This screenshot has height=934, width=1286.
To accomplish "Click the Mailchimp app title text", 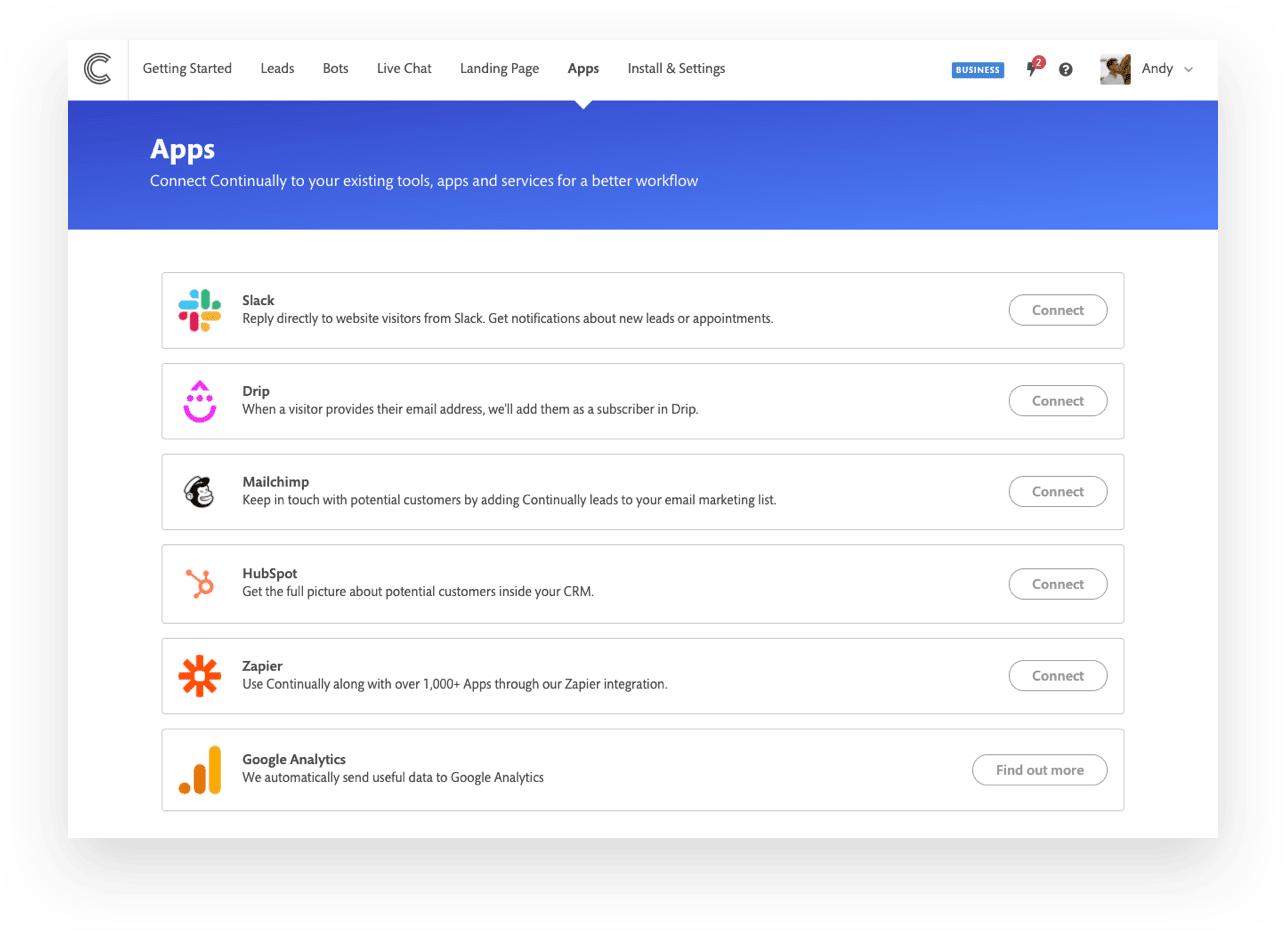I will [275, 482].
